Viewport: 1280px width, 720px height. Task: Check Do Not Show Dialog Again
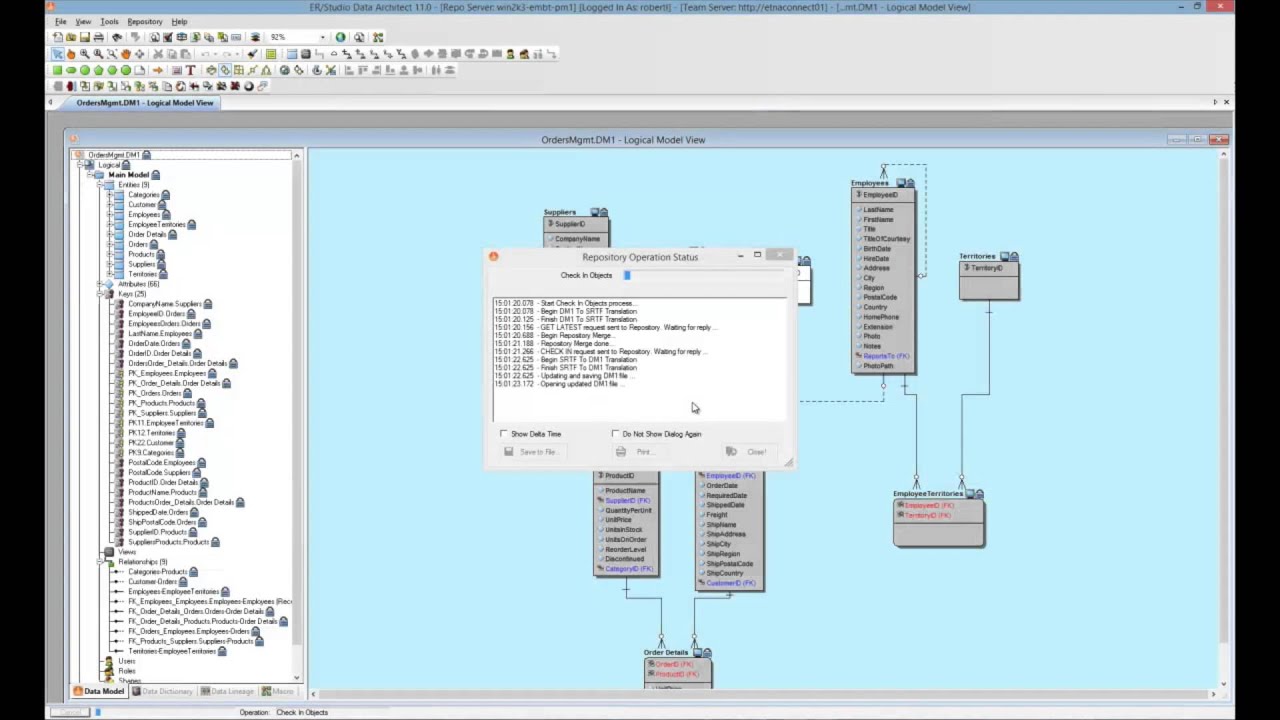click(615, 434)
